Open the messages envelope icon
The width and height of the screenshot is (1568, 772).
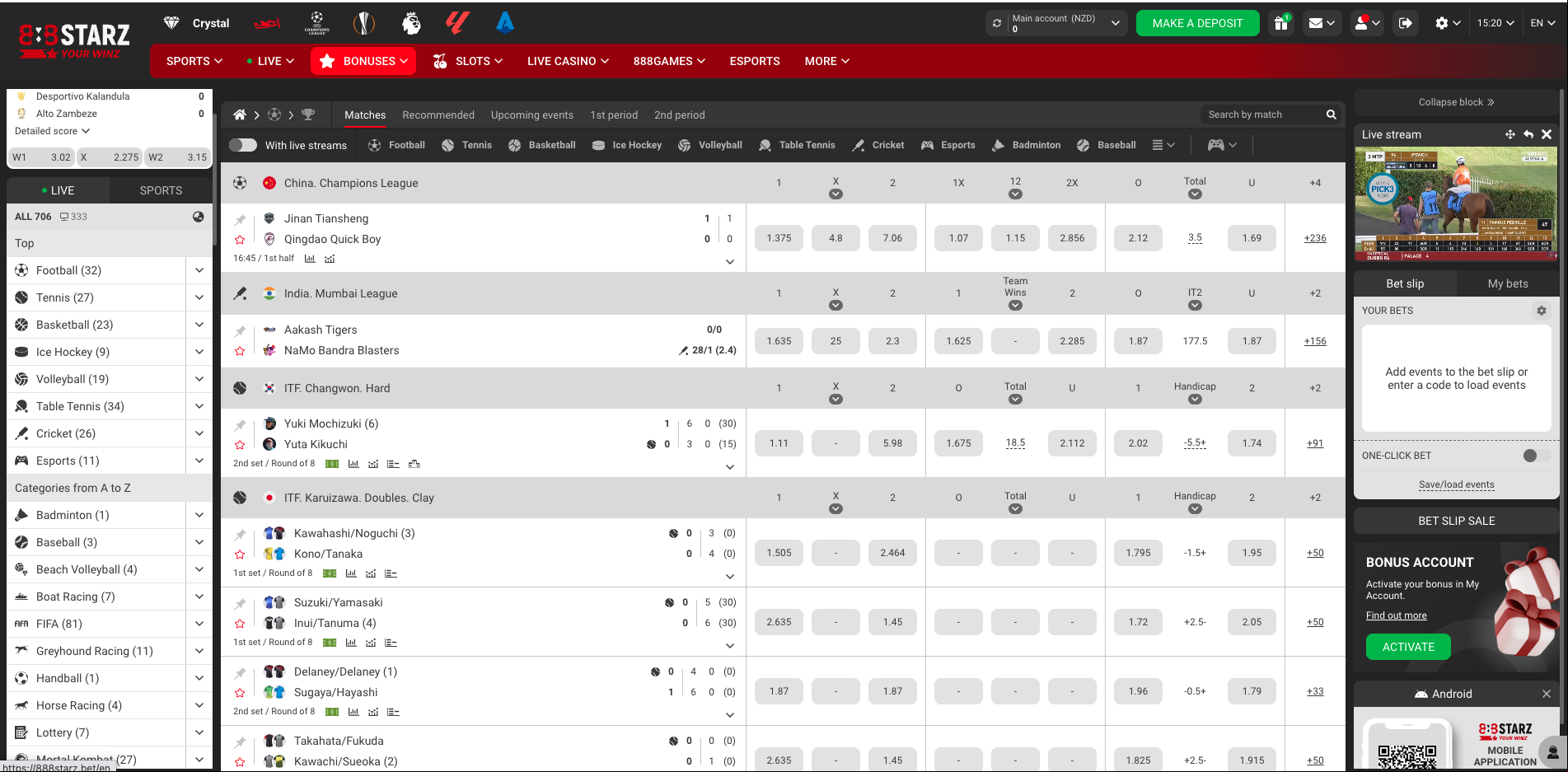pyautogui.click(x=1322, y=23)
